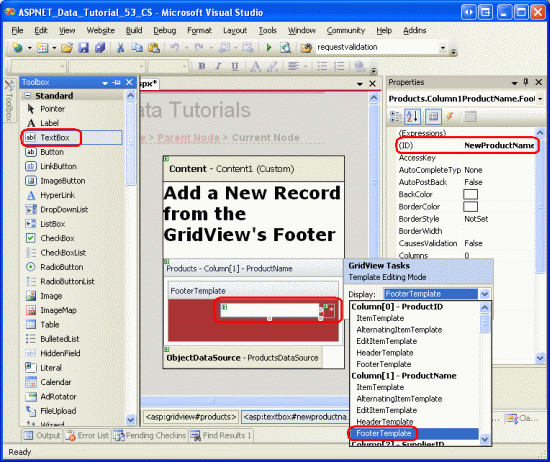This screenshot has height=462, width=550.
Task: Auto-hide Properties panel with pin icon
Action: [x=525, y=82]
